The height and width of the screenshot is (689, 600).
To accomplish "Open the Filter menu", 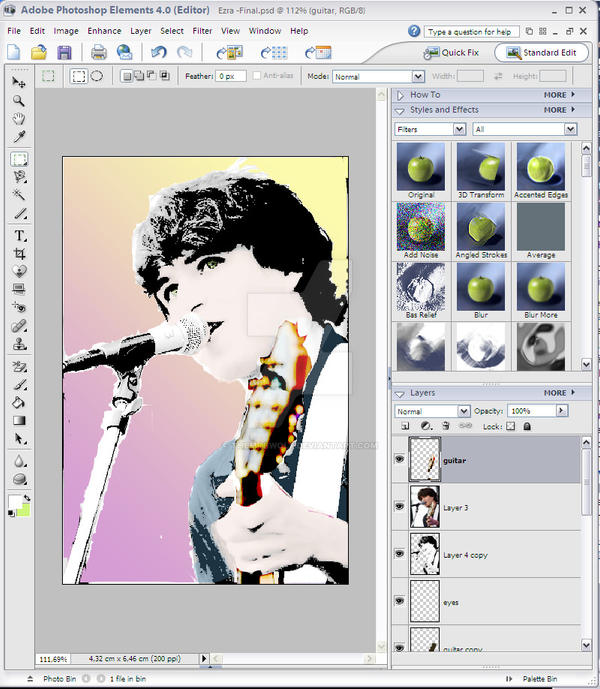I will pos(202,31).
